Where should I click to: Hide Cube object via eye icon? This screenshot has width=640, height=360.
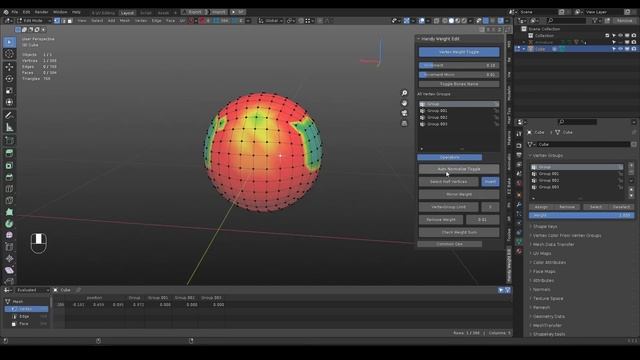pyautogui.click(x=620, y=49)
